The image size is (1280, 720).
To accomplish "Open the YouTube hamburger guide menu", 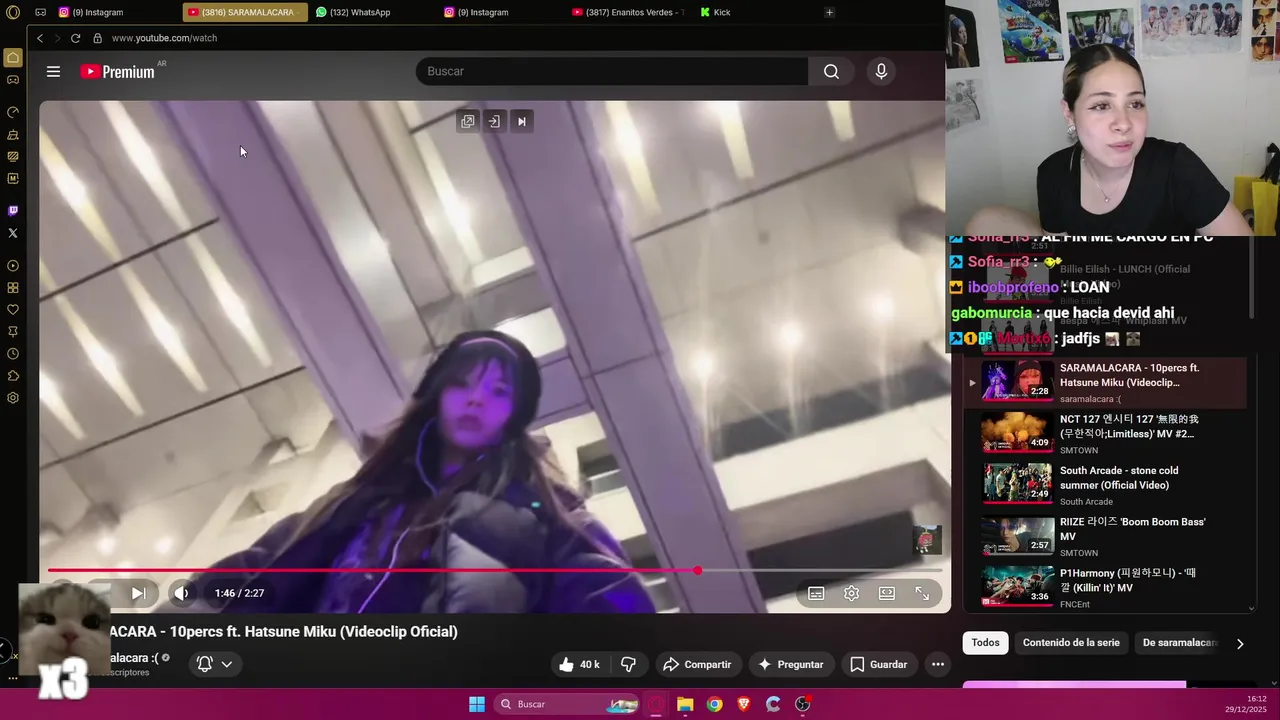I will coord(53,71).
